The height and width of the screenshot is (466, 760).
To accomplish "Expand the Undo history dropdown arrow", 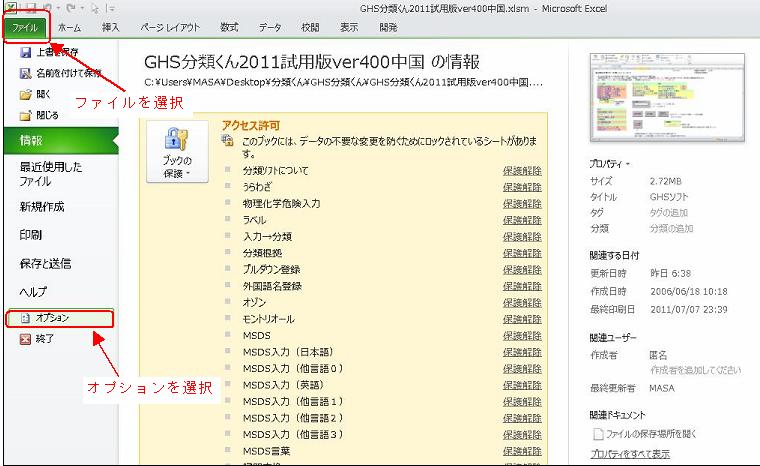I will click(58, 8).
